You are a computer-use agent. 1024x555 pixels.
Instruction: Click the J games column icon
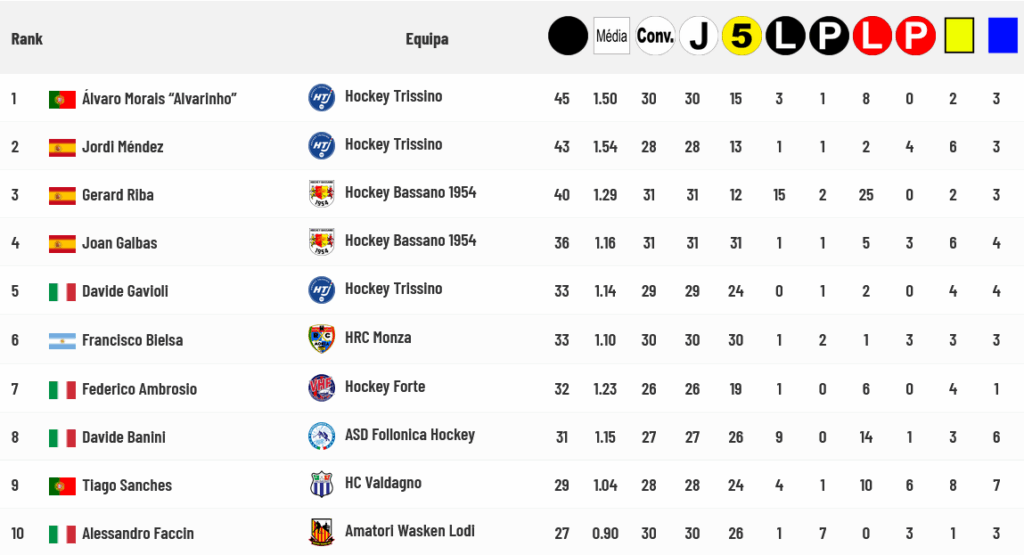698,36
